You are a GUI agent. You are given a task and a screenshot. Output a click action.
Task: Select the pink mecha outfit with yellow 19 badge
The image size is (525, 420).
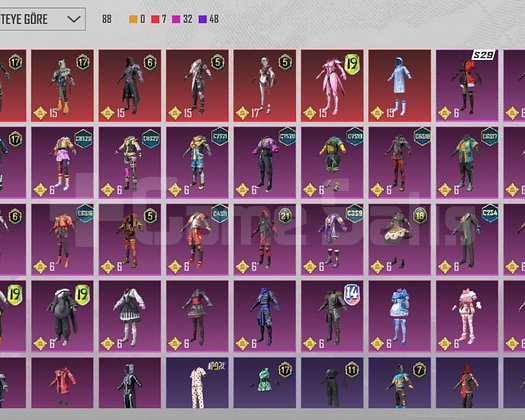click(x=332, y=86)
